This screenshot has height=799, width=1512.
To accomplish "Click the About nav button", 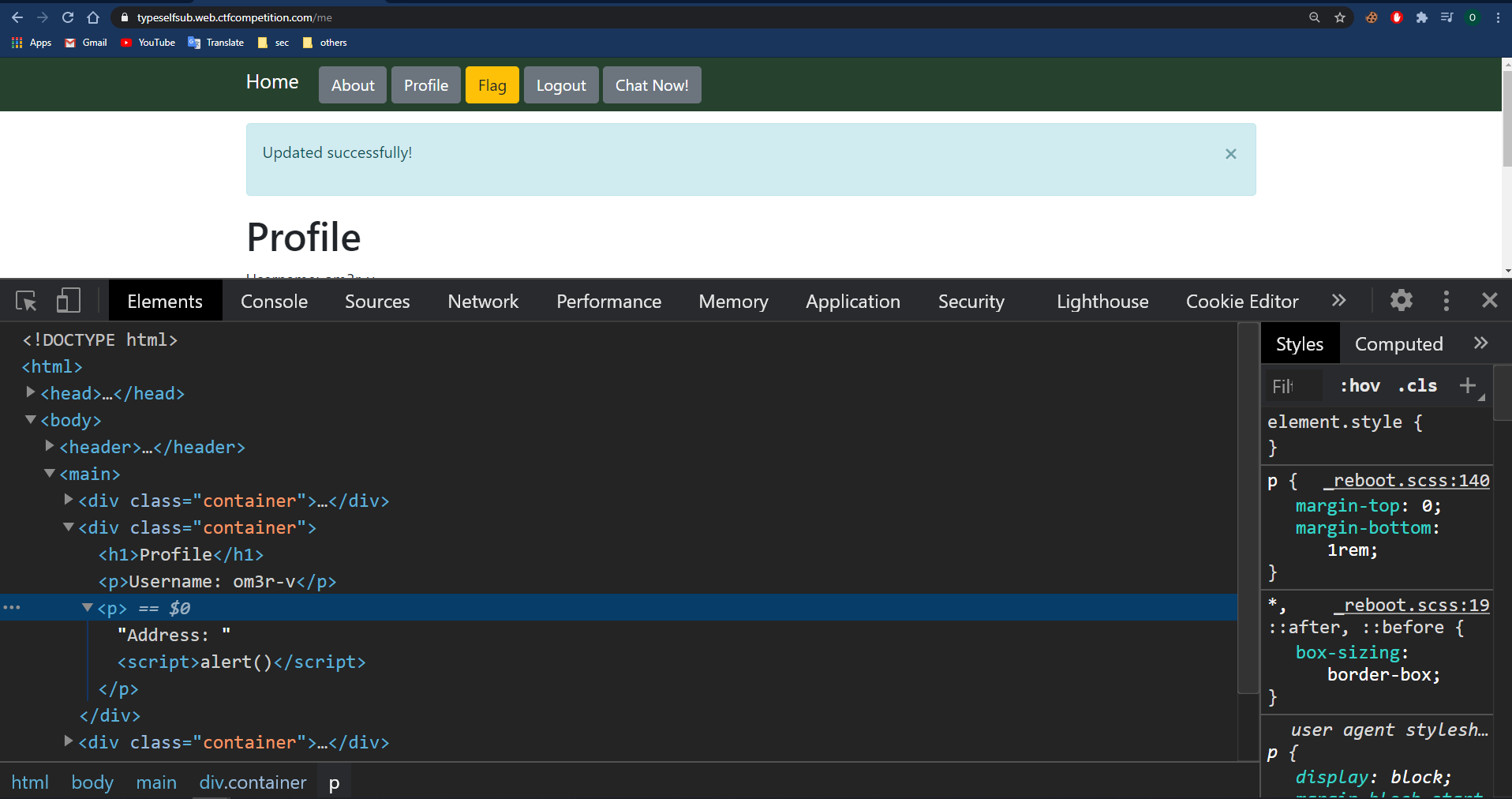I will [x=353, y=85].
